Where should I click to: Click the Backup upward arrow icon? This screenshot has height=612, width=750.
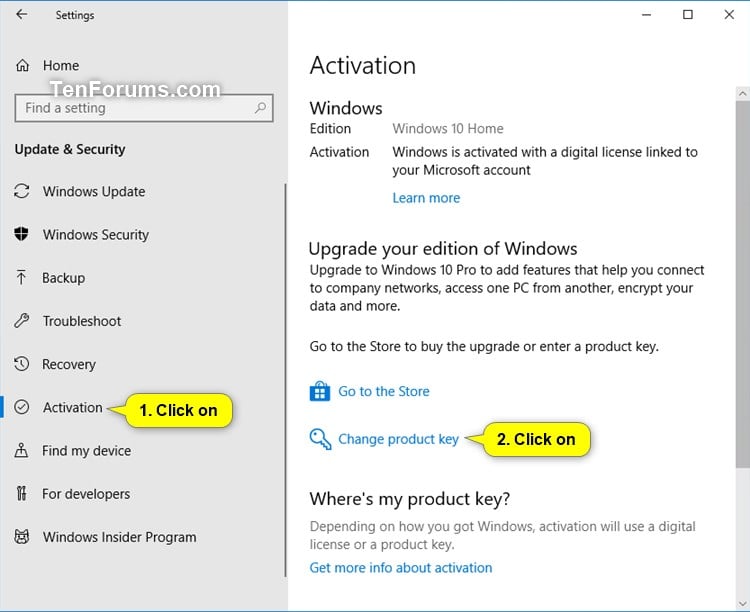pyautogui.click(x=21, y=278)
